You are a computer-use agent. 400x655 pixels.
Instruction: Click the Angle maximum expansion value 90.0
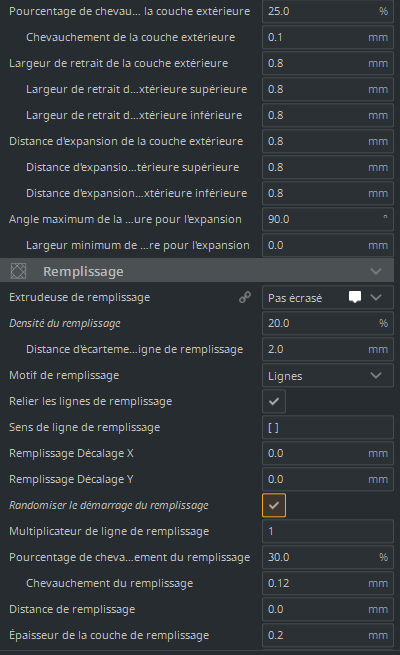pos(328,219)
